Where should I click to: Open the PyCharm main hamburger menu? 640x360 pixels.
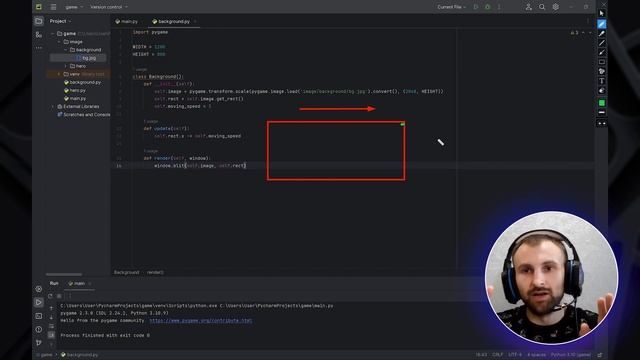[x=53, y=7]
